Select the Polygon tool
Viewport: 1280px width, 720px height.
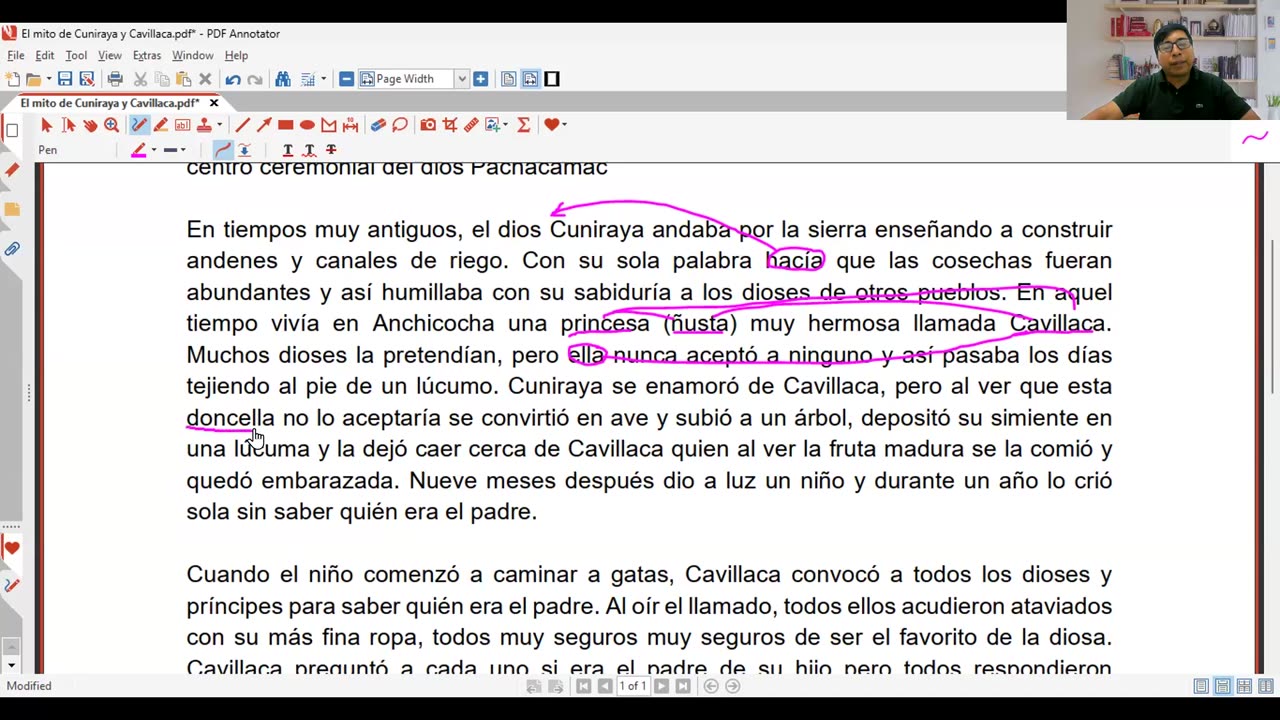click(329, 125)
